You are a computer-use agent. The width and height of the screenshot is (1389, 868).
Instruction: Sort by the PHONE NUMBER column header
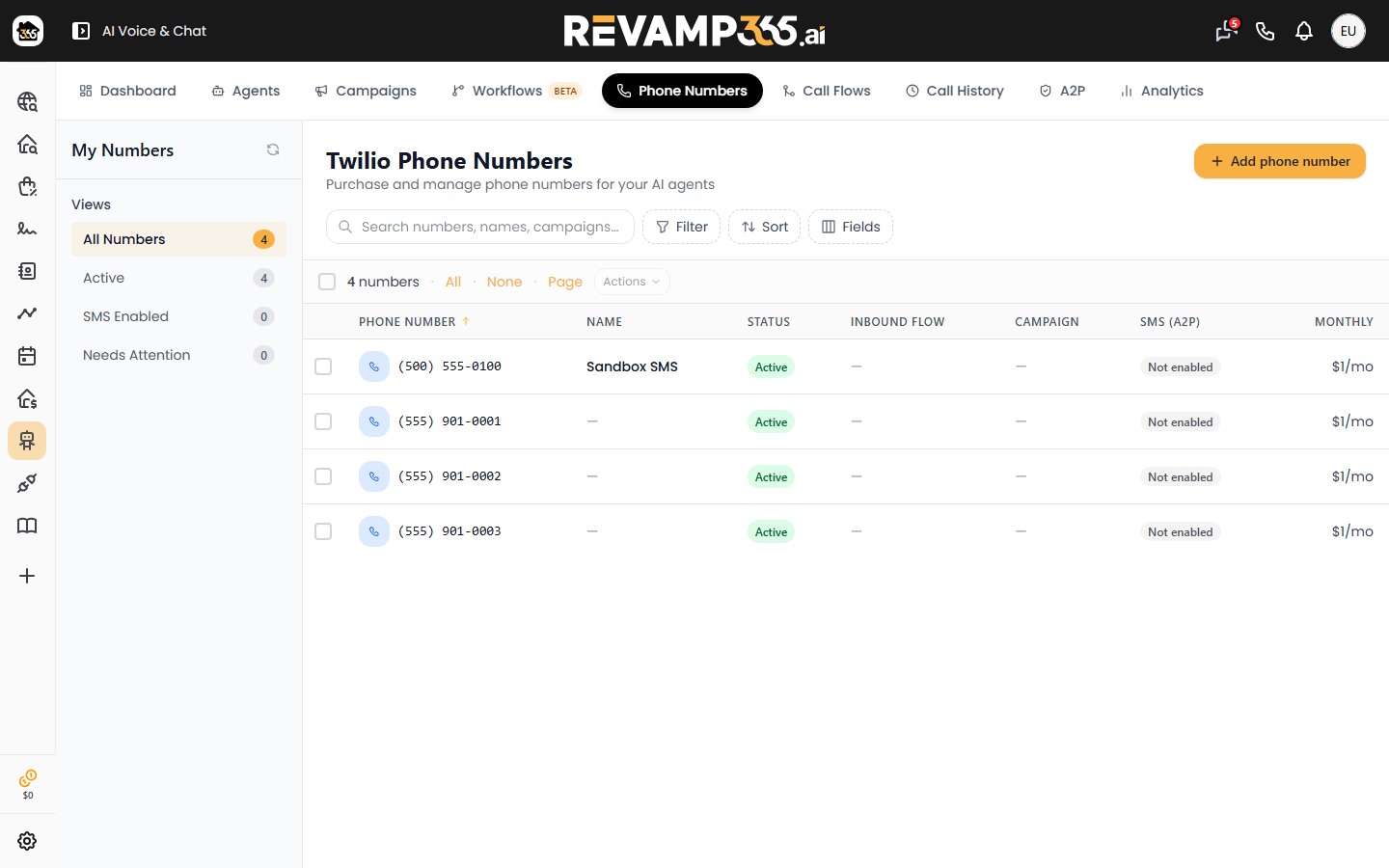pyautogui.click(x=414, y=322)
